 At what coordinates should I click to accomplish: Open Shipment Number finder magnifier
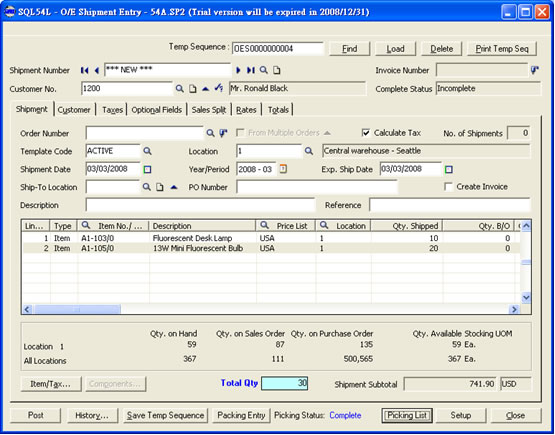coord(263,70)
